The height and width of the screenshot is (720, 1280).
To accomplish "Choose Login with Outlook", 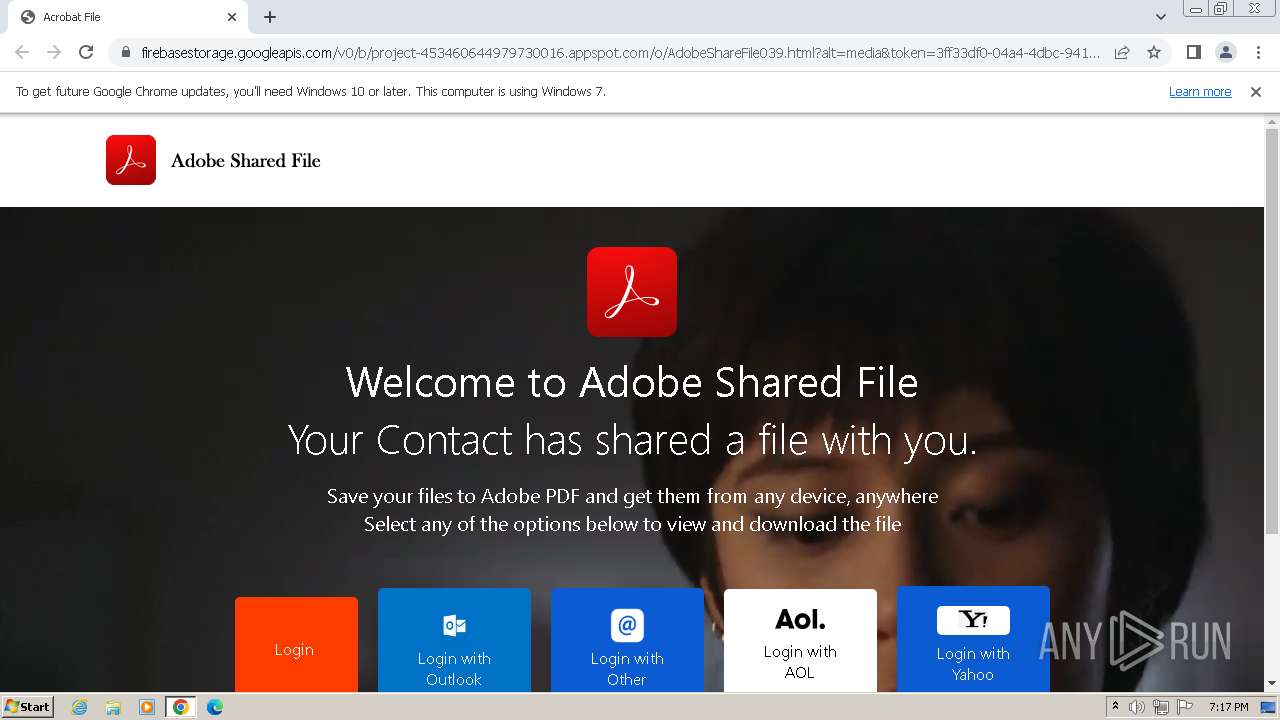I will [x=454, y=640].
